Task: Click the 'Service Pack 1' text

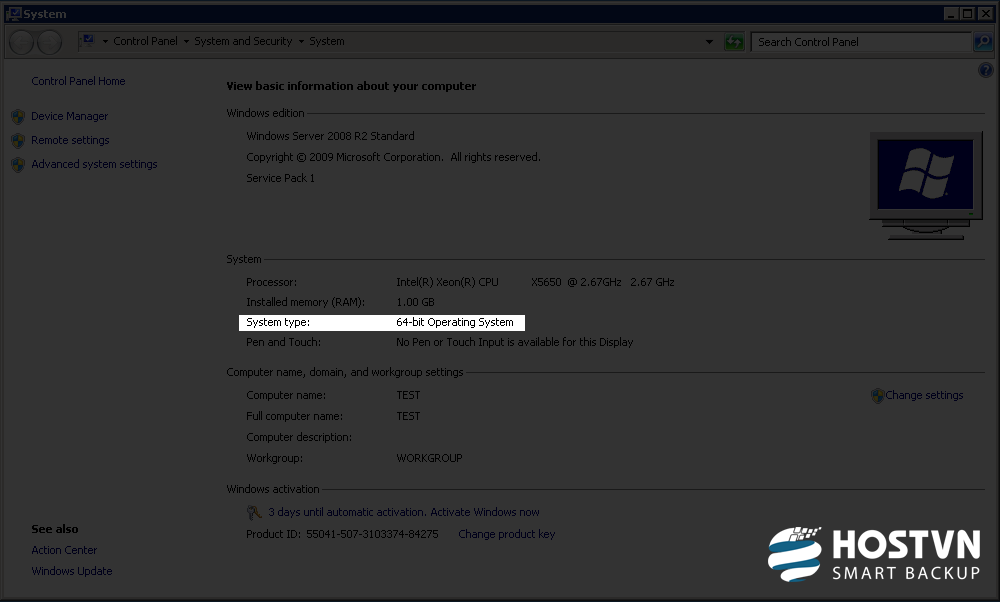Action: click(281, 178)
